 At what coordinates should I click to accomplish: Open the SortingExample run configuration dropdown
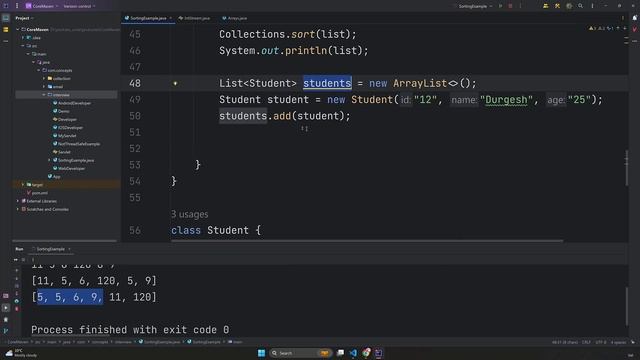point(475,6)
